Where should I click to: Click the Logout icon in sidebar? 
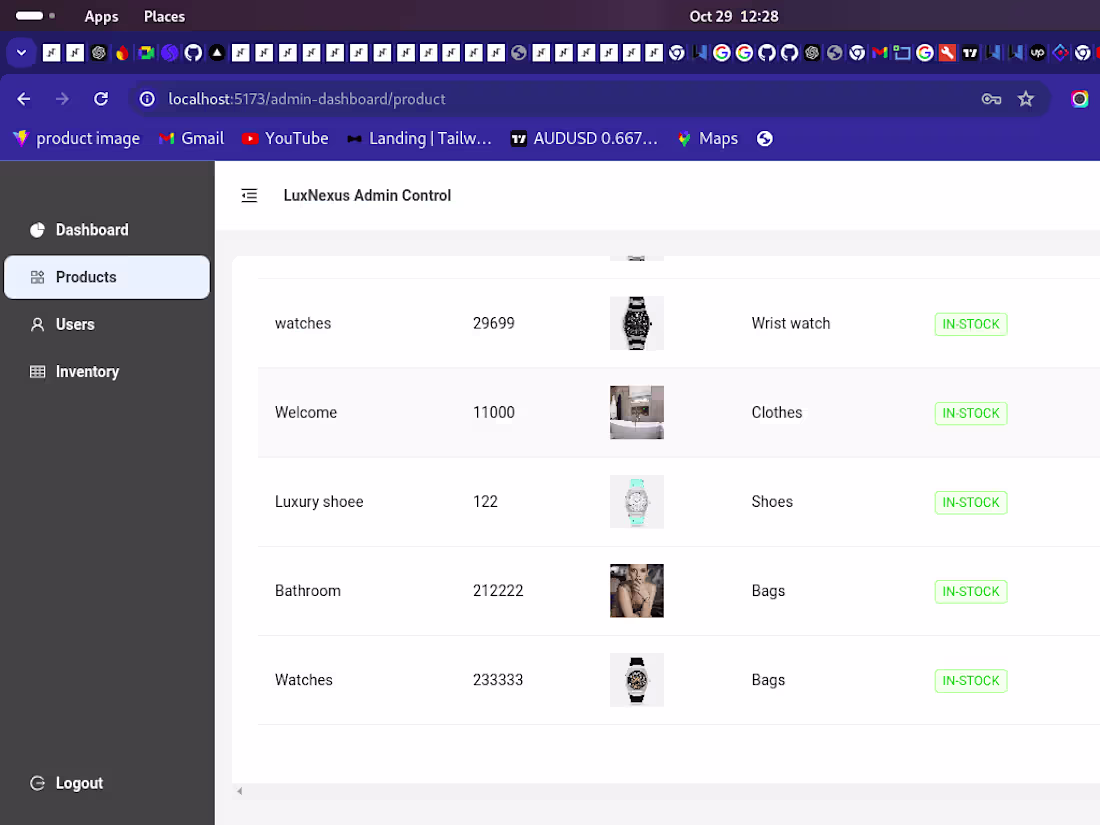(37, 783)
